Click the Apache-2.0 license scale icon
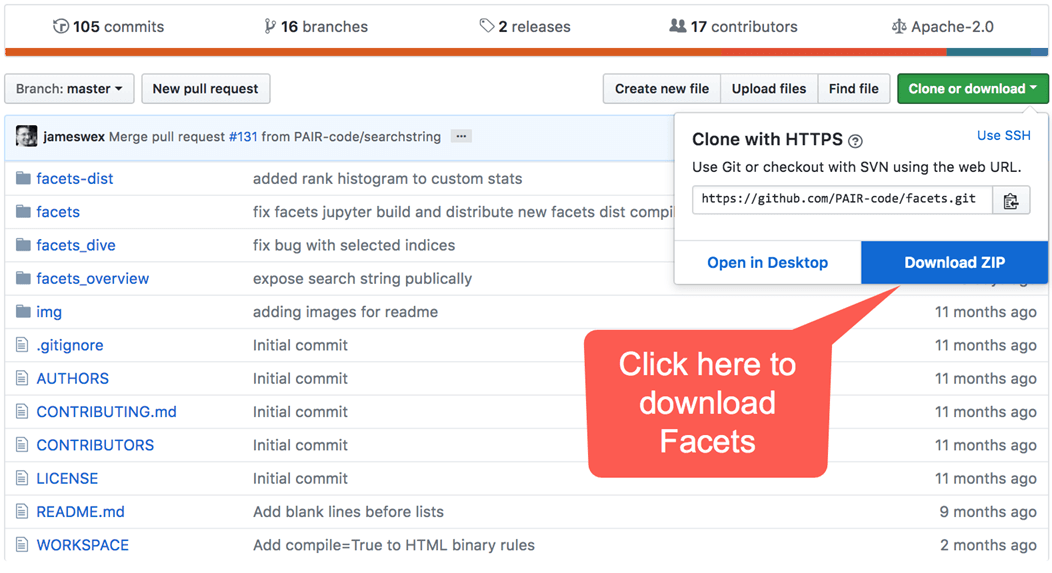Viewport: 1052px width, 573px height. (899, 27)
